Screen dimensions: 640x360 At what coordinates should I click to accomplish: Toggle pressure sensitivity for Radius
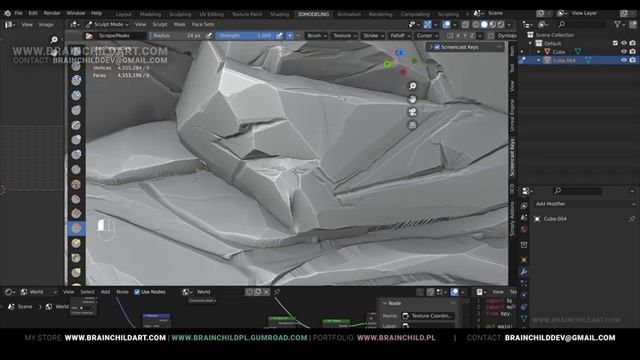coord(209,36)
